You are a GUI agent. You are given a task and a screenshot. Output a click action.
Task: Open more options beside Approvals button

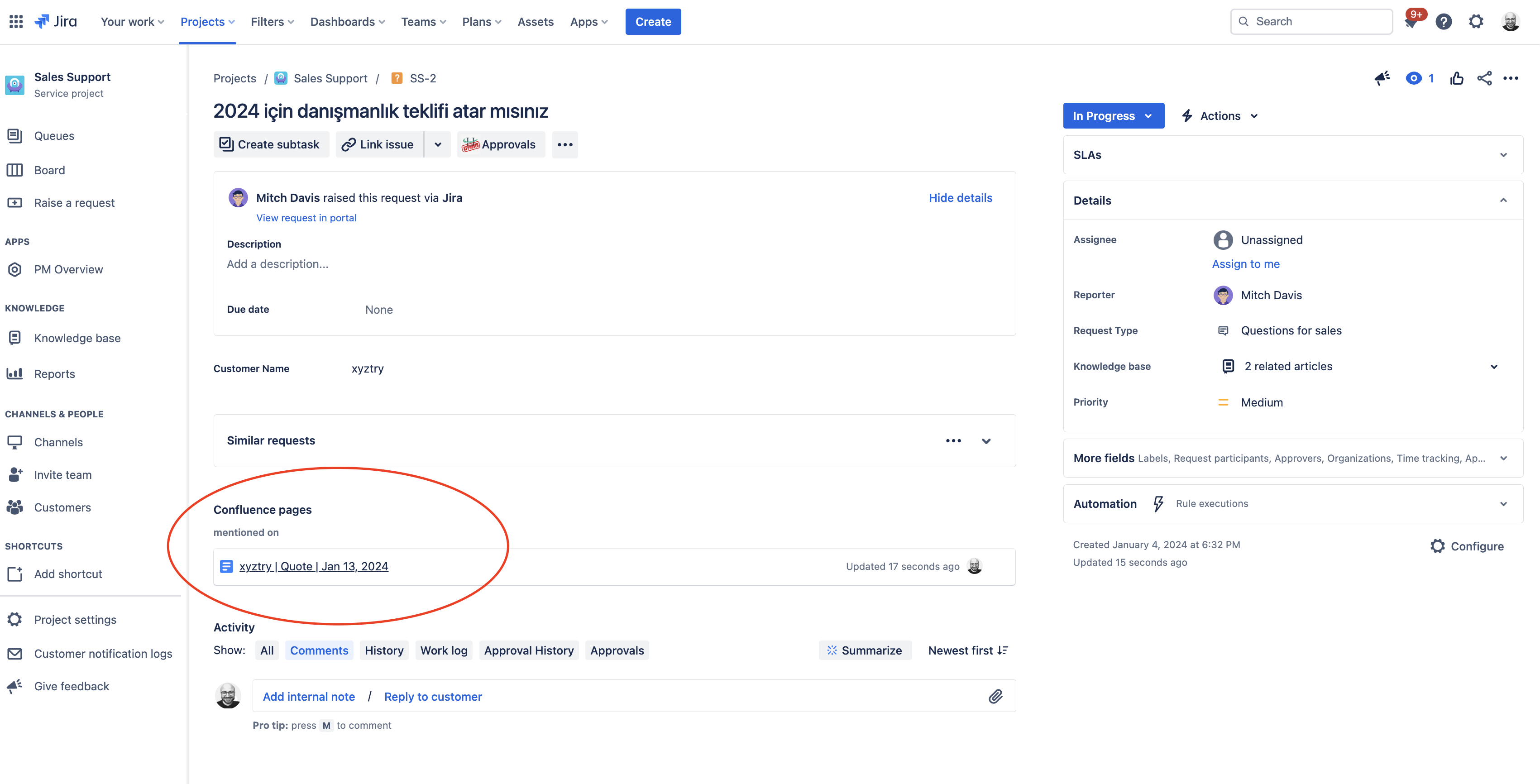pyautogui.click(x=565, y=144)
